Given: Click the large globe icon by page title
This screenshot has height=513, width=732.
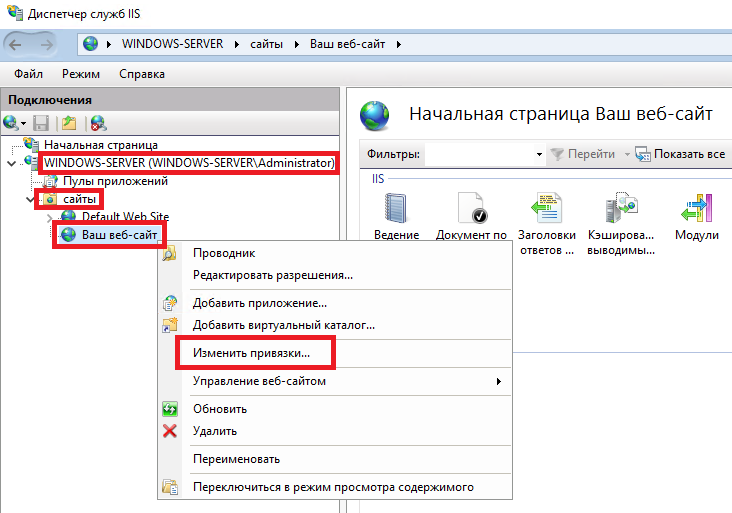Looking at the screenshot, I should click(374, 115).
